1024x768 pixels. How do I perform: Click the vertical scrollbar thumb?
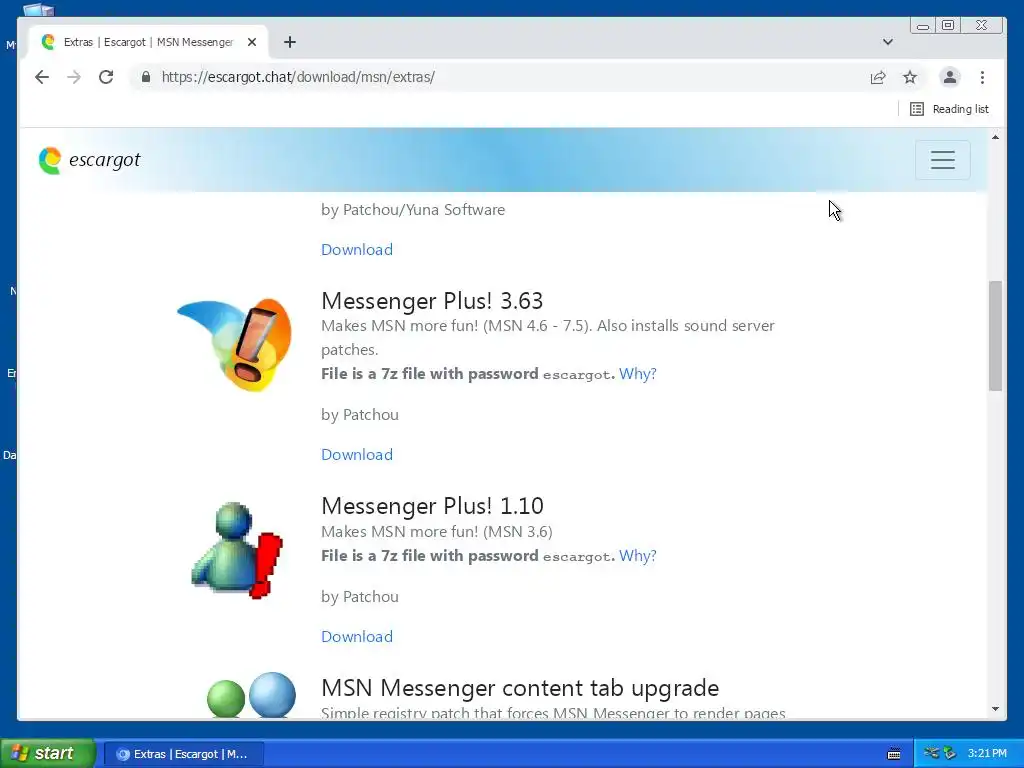pos(995,336)
